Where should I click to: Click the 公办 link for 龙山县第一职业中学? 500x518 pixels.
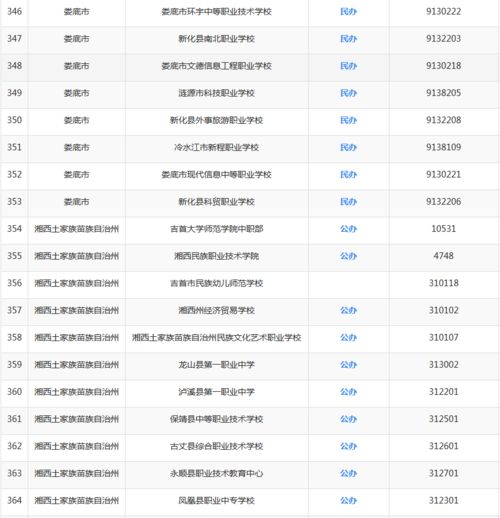(x=348, y=365)
